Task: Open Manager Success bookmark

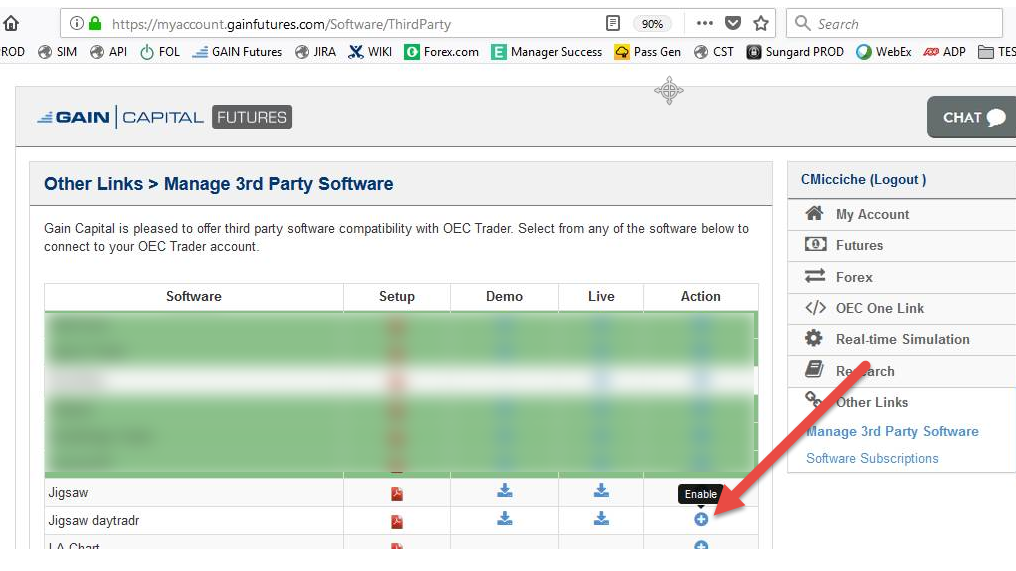Action: click(x=547, y=52)
